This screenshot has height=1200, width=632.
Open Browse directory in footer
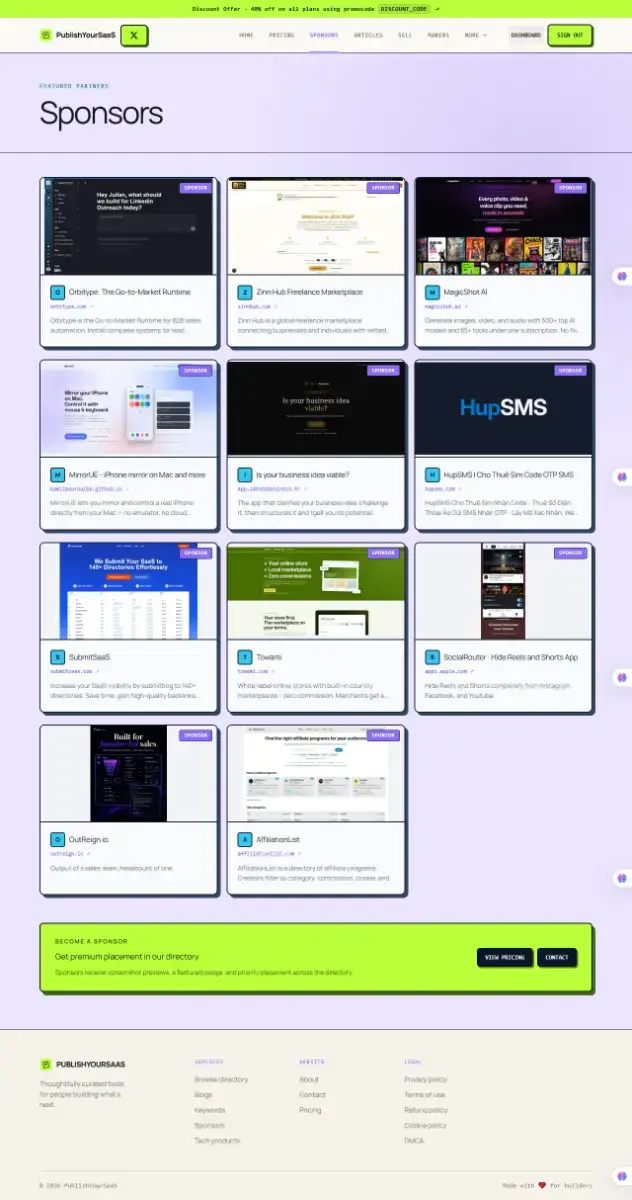coord(221,1080)
